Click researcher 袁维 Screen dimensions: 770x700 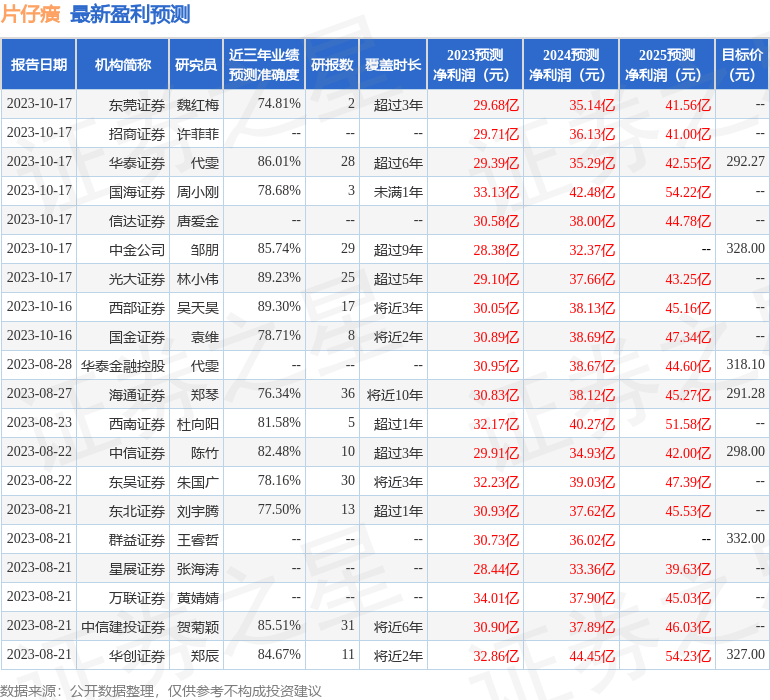click(x=205, y=337)
